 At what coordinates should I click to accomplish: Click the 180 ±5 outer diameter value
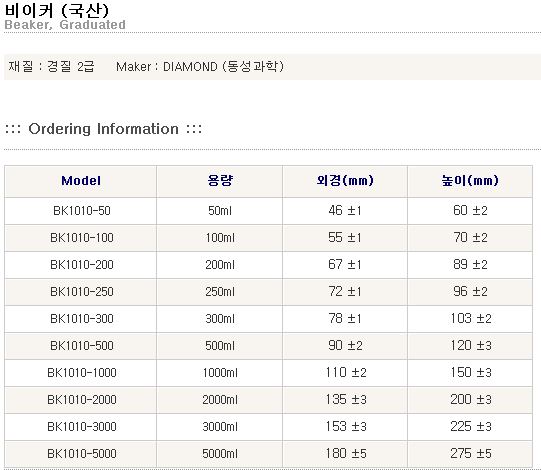tap(346, 453)
